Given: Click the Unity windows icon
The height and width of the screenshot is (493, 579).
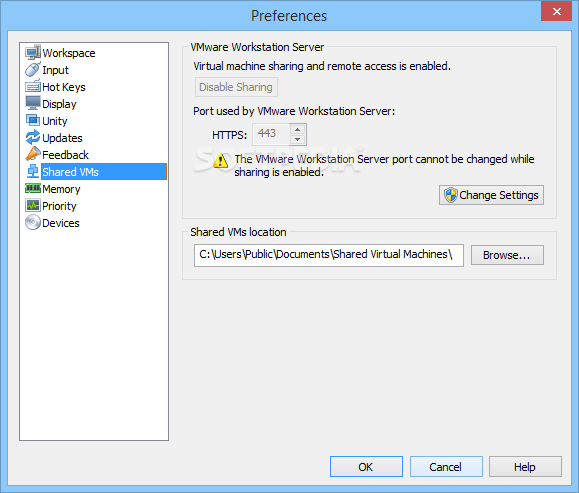Looking at the screenshot, I should tap(33, 120).
